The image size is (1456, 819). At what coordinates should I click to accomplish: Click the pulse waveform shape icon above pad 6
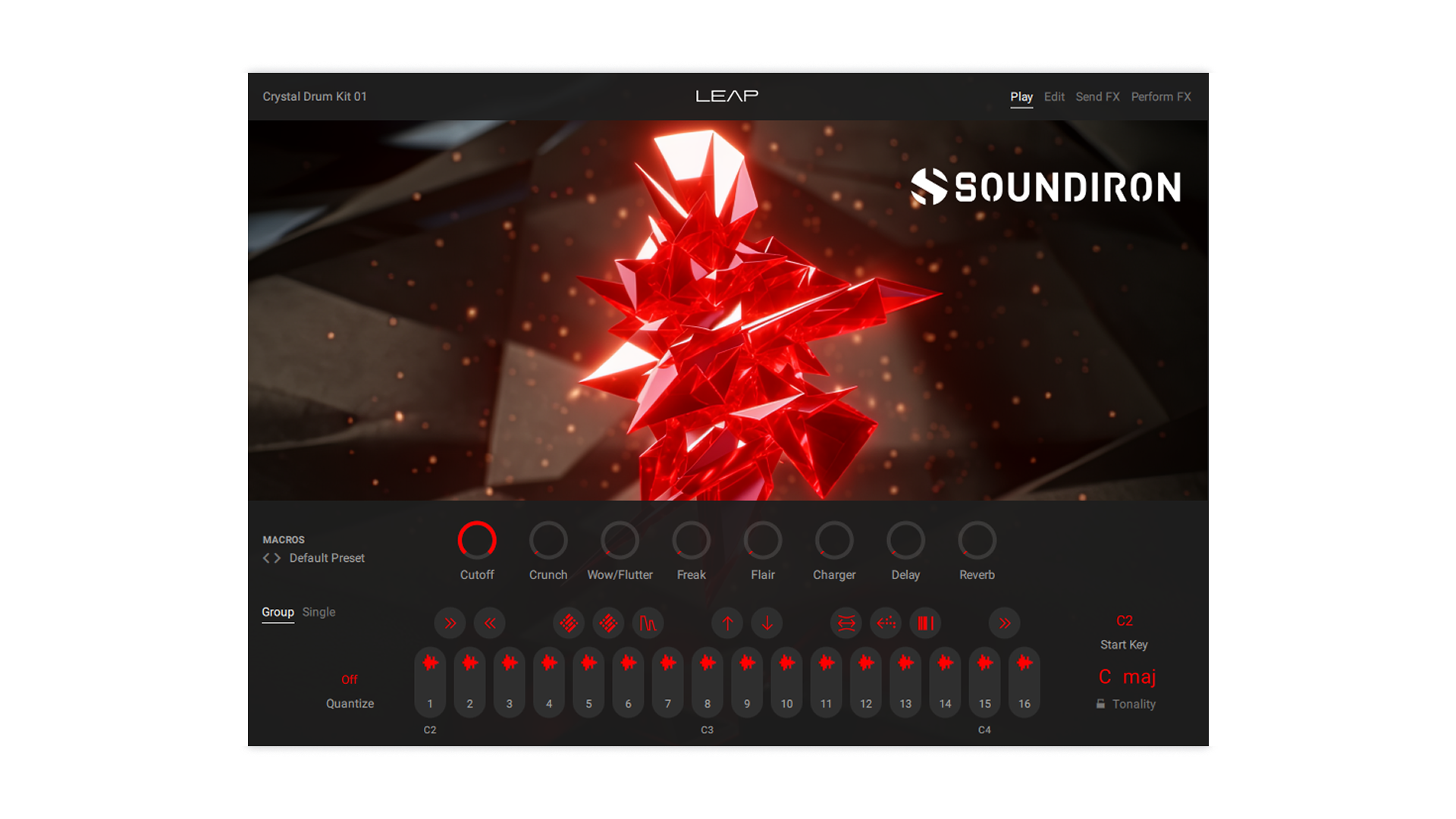point(648,623)
